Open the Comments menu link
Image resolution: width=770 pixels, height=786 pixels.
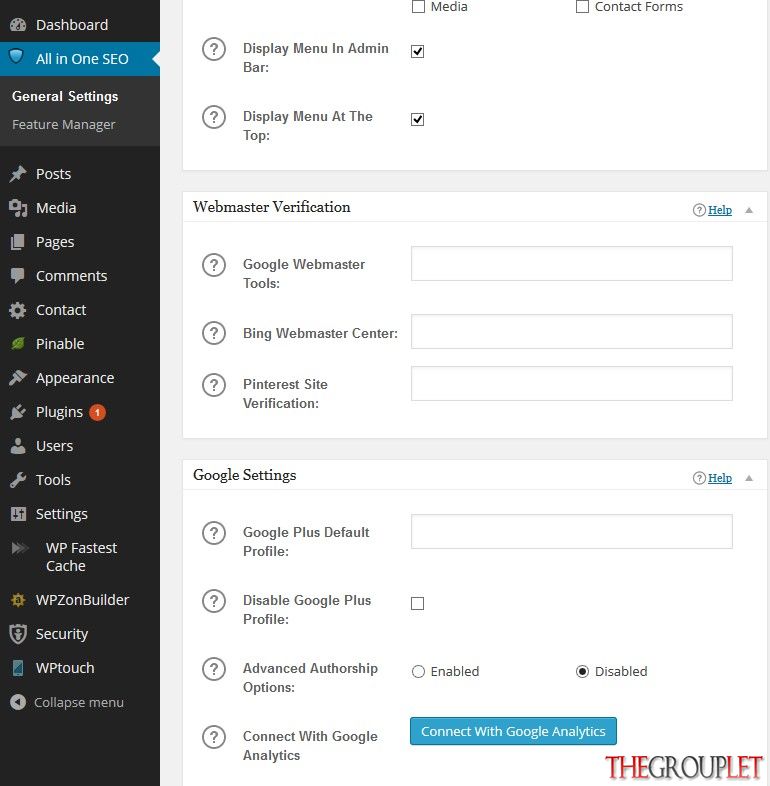(x=72, y=276)
